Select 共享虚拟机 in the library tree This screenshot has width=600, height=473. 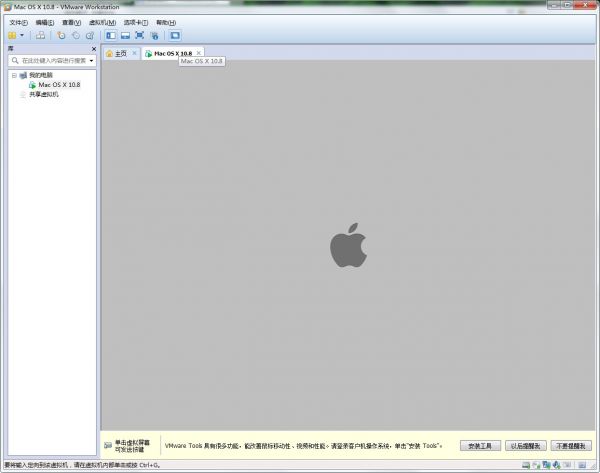pyautogui.click(x=44, y=94)
